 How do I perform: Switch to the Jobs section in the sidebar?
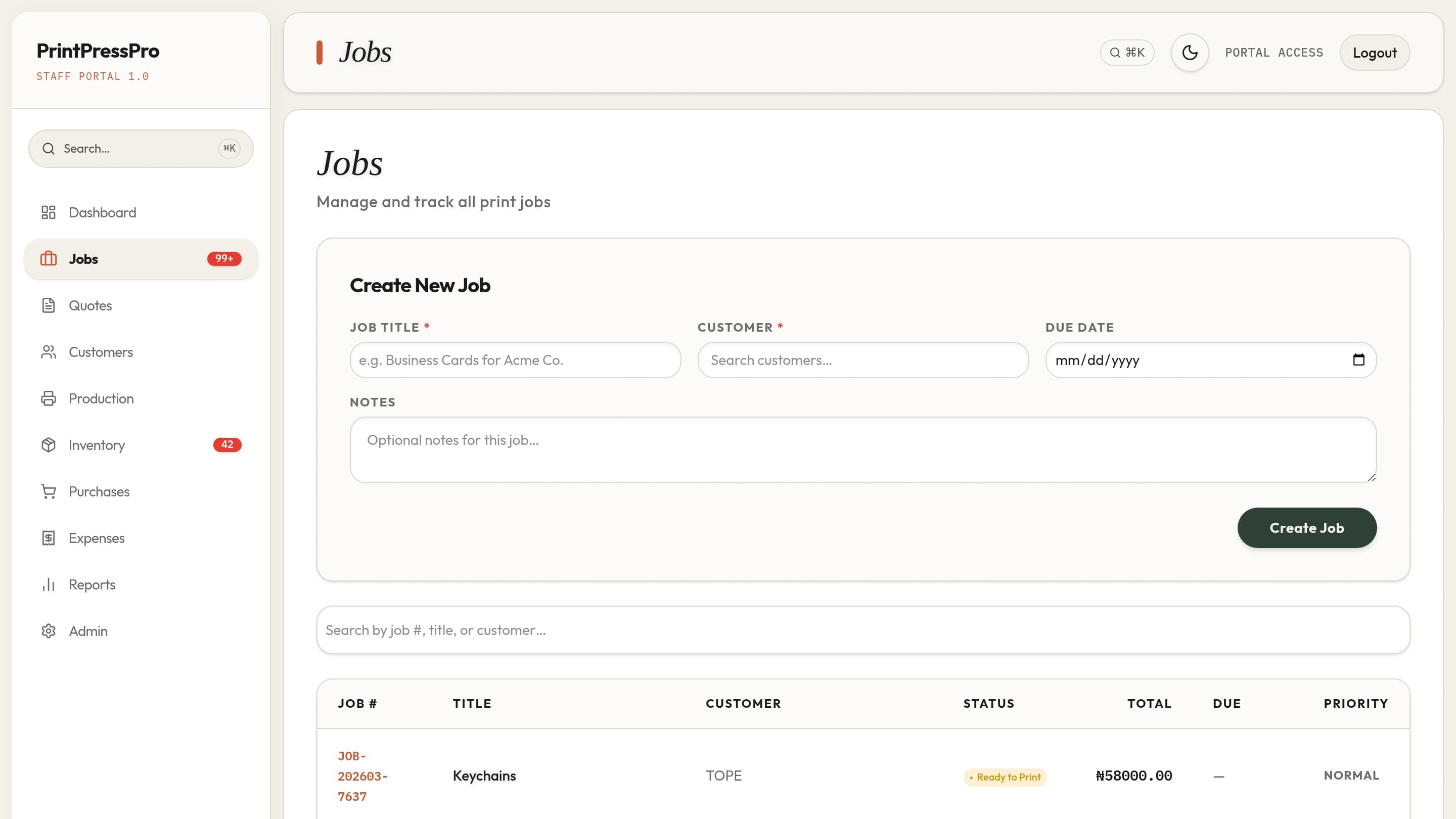pyautogui.click(x=83, y=258)
